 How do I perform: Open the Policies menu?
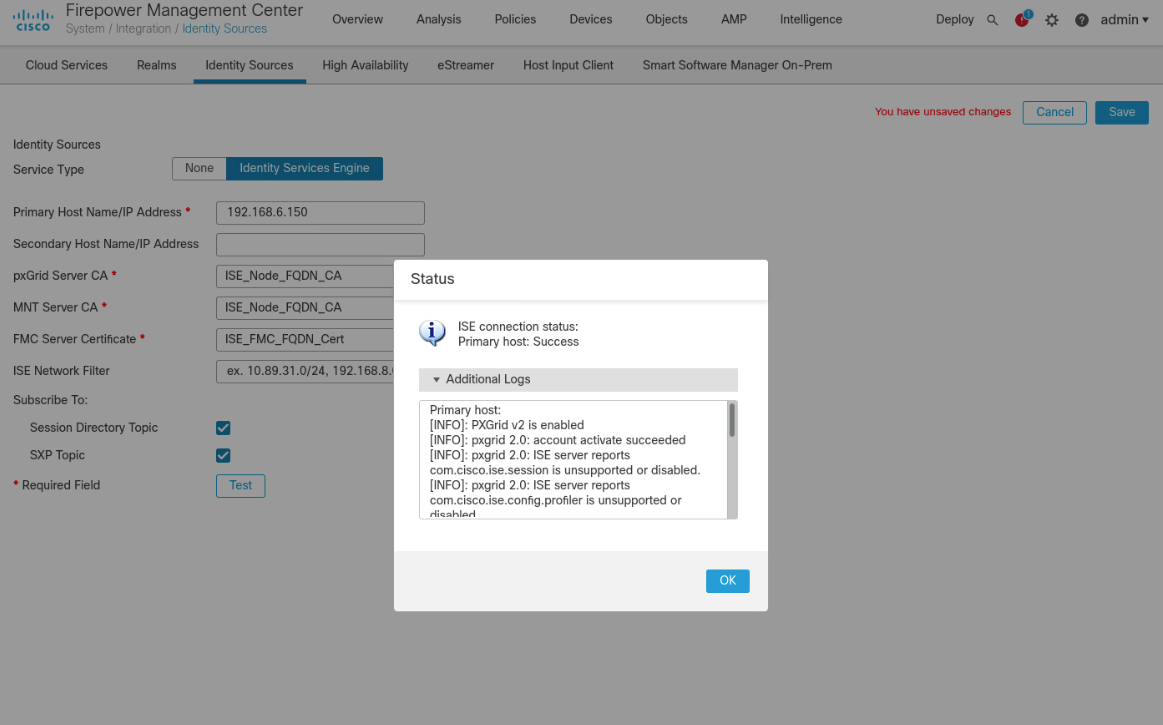point(515,19)
